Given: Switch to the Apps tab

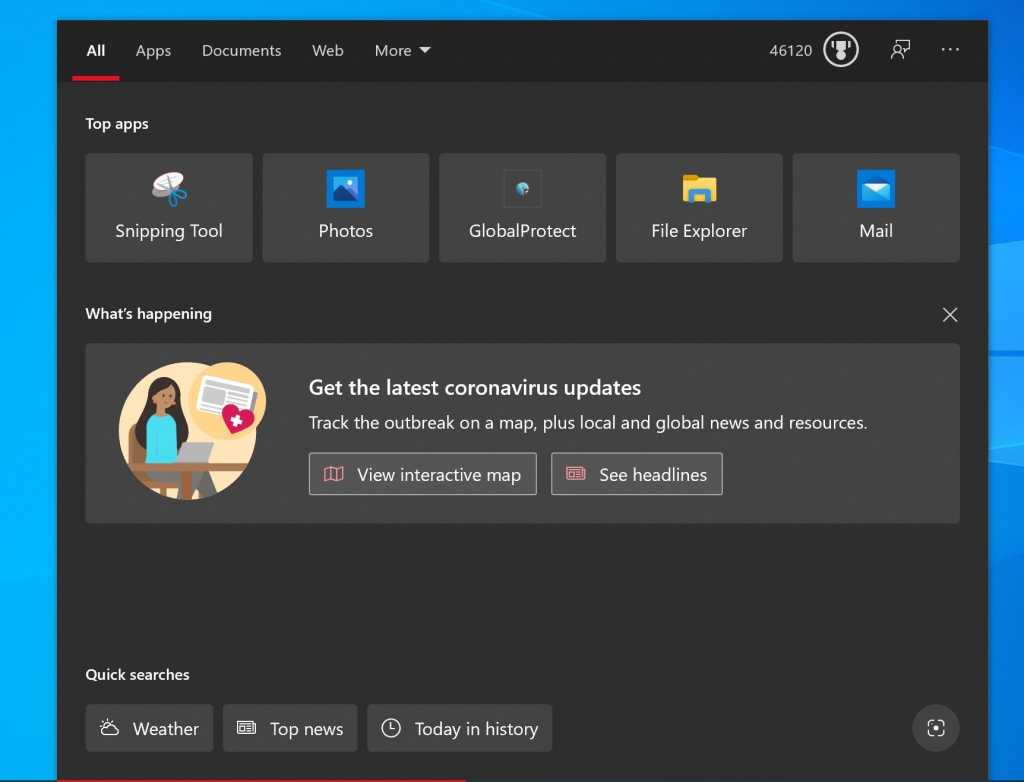Looking at the screenshot, I should point(153,51).
